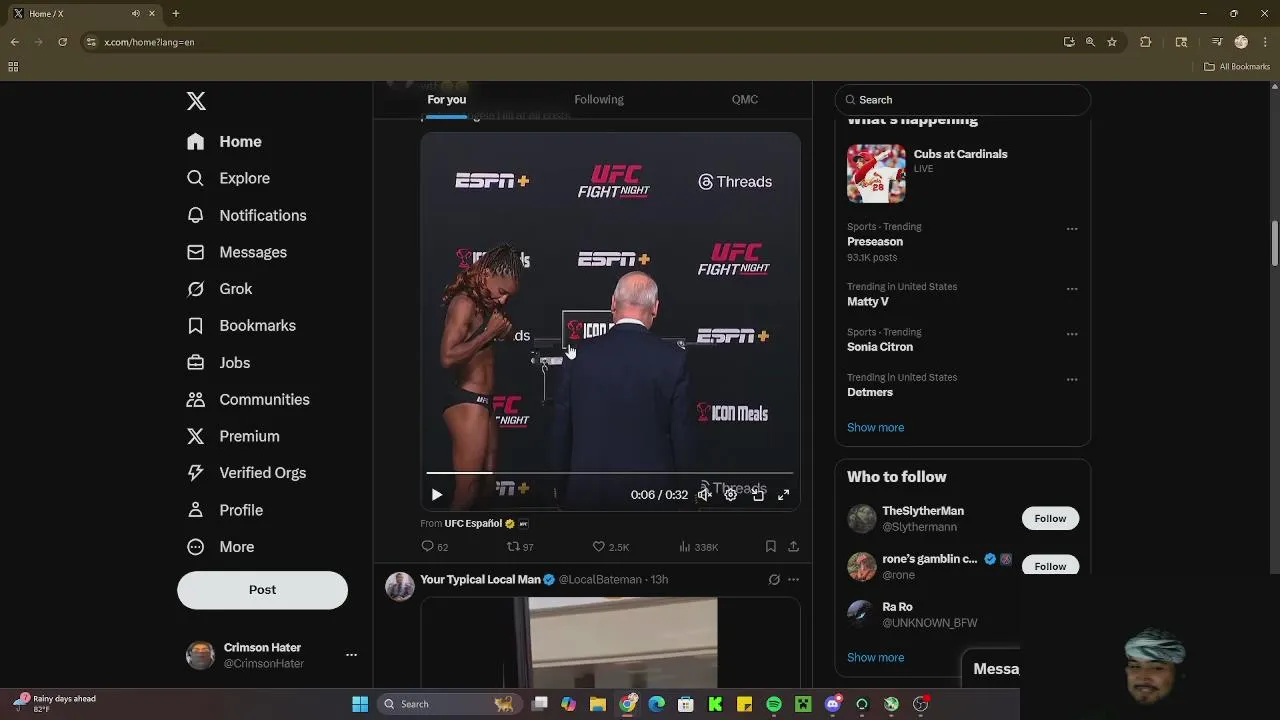Screen dimensions: 1280x720
Task: Follow rone's gamblin account
Action: tap(1050, 566)
